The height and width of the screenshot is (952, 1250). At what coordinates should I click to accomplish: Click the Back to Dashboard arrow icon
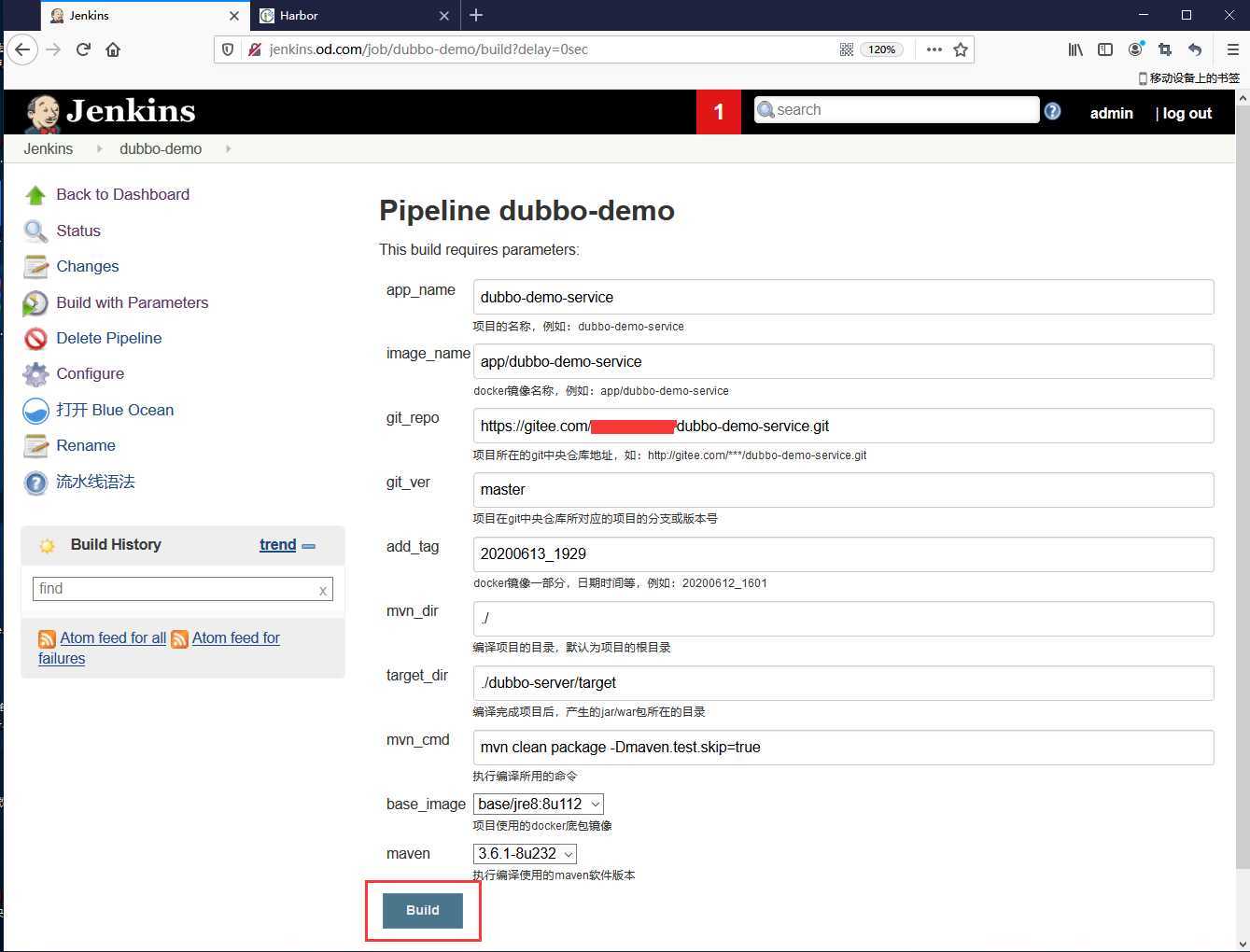pyautogui.click(x=35, y=195)
